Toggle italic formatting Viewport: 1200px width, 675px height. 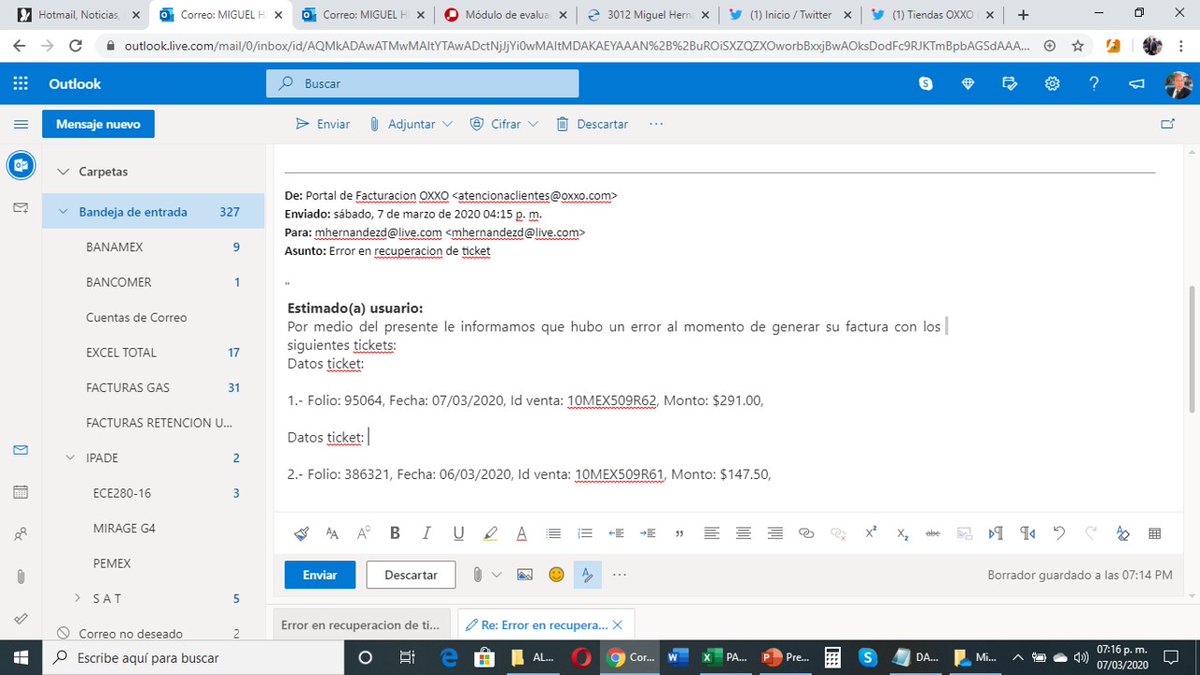(427, 533)
